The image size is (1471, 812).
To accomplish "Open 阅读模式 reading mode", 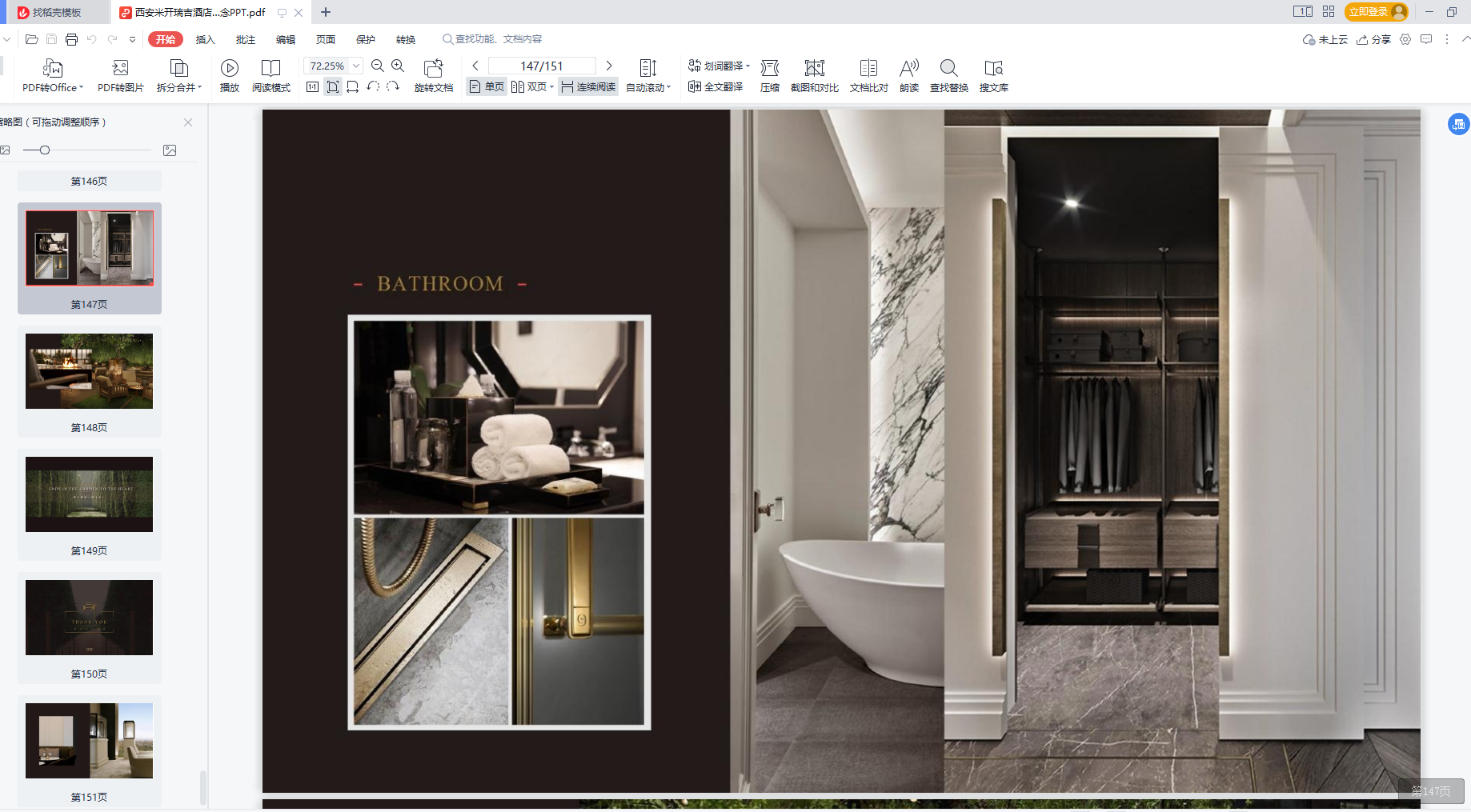I will click(271, 69).
